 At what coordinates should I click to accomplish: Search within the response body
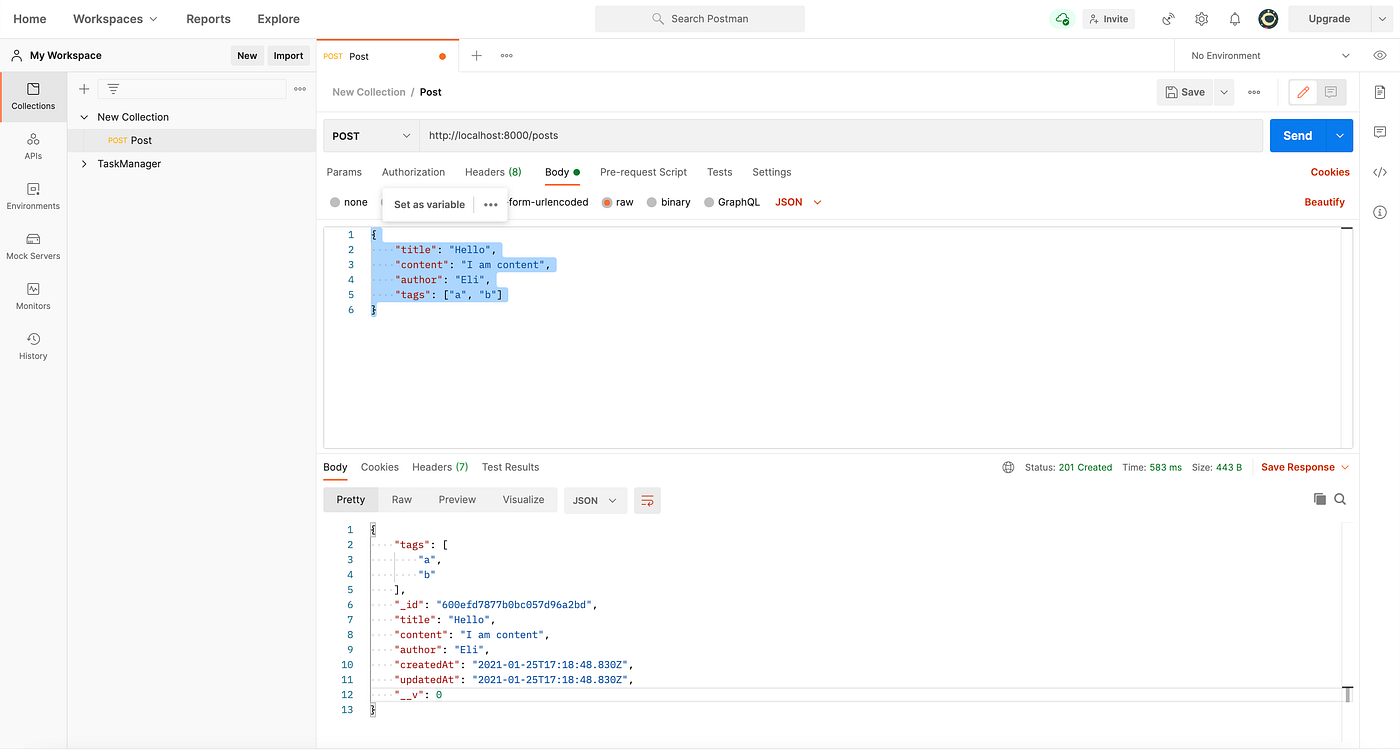(x=1340, y=498)
